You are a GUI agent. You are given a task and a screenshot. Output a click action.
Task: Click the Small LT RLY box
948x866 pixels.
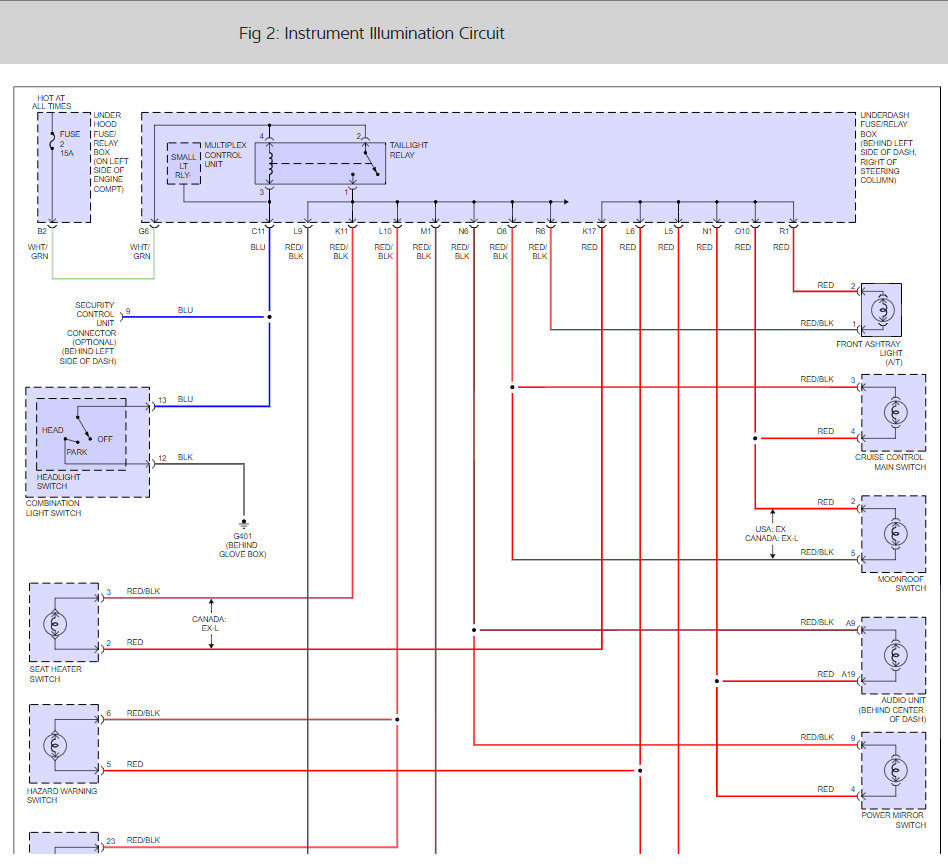point(183,163)
